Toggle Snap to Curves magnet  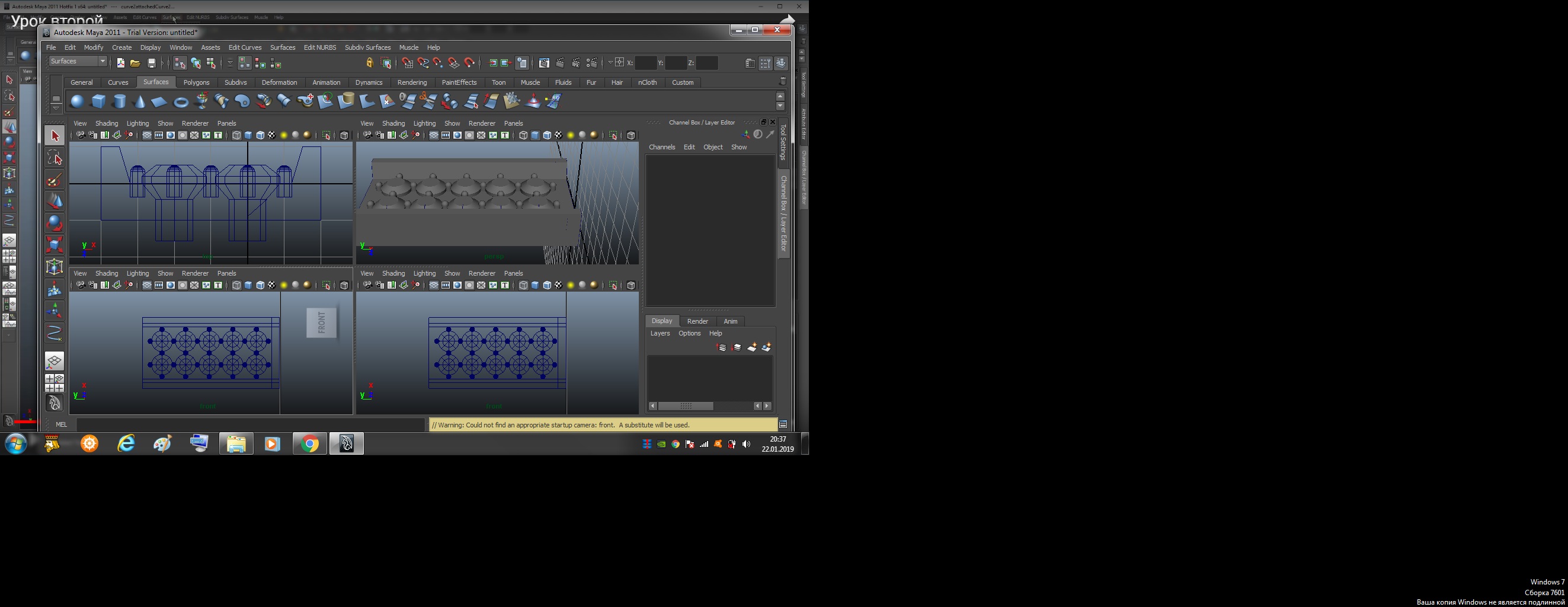click(x=423, y=63)
